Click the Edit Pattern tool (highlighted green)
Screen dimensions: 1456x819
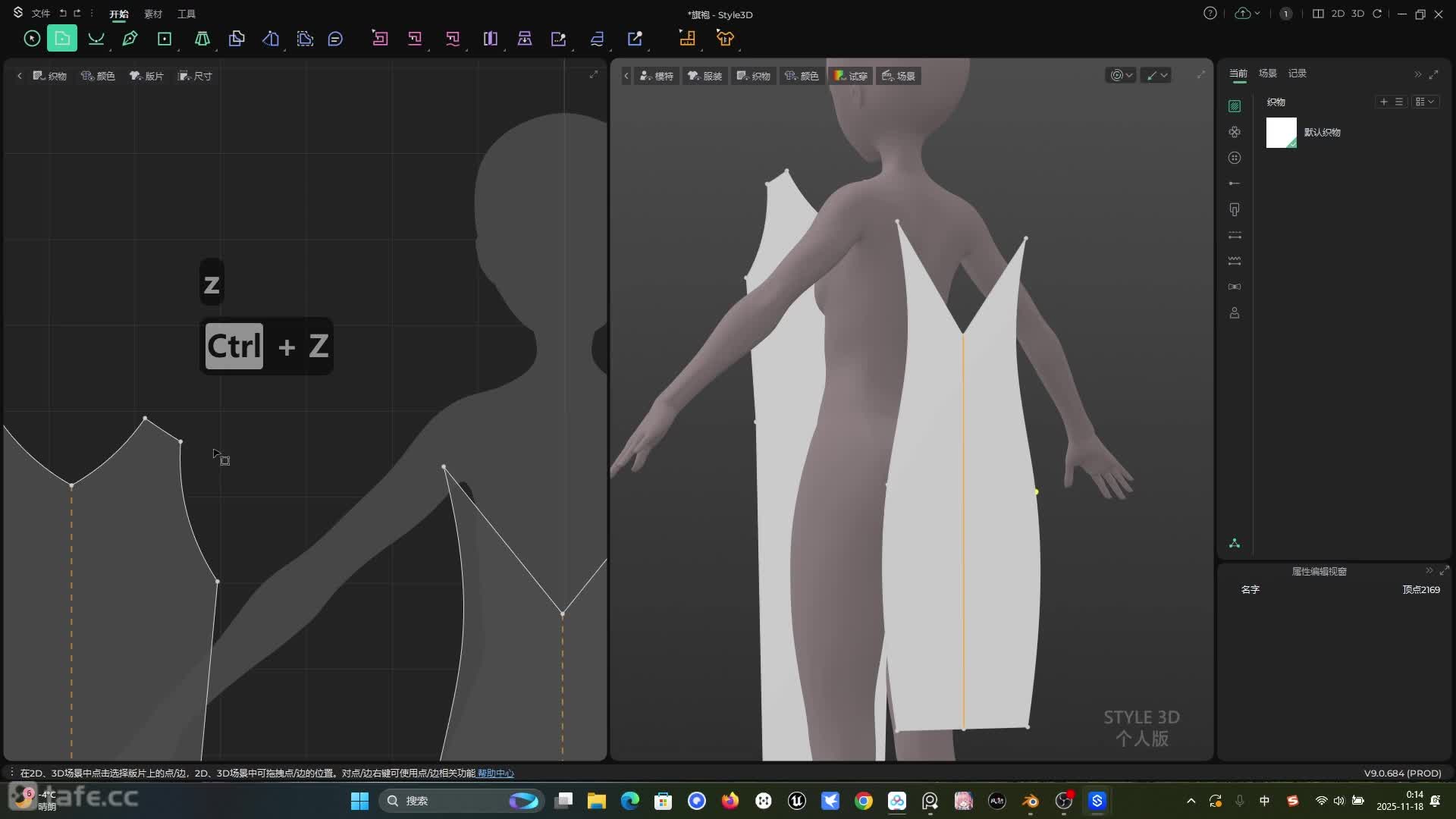pos(62,38)
